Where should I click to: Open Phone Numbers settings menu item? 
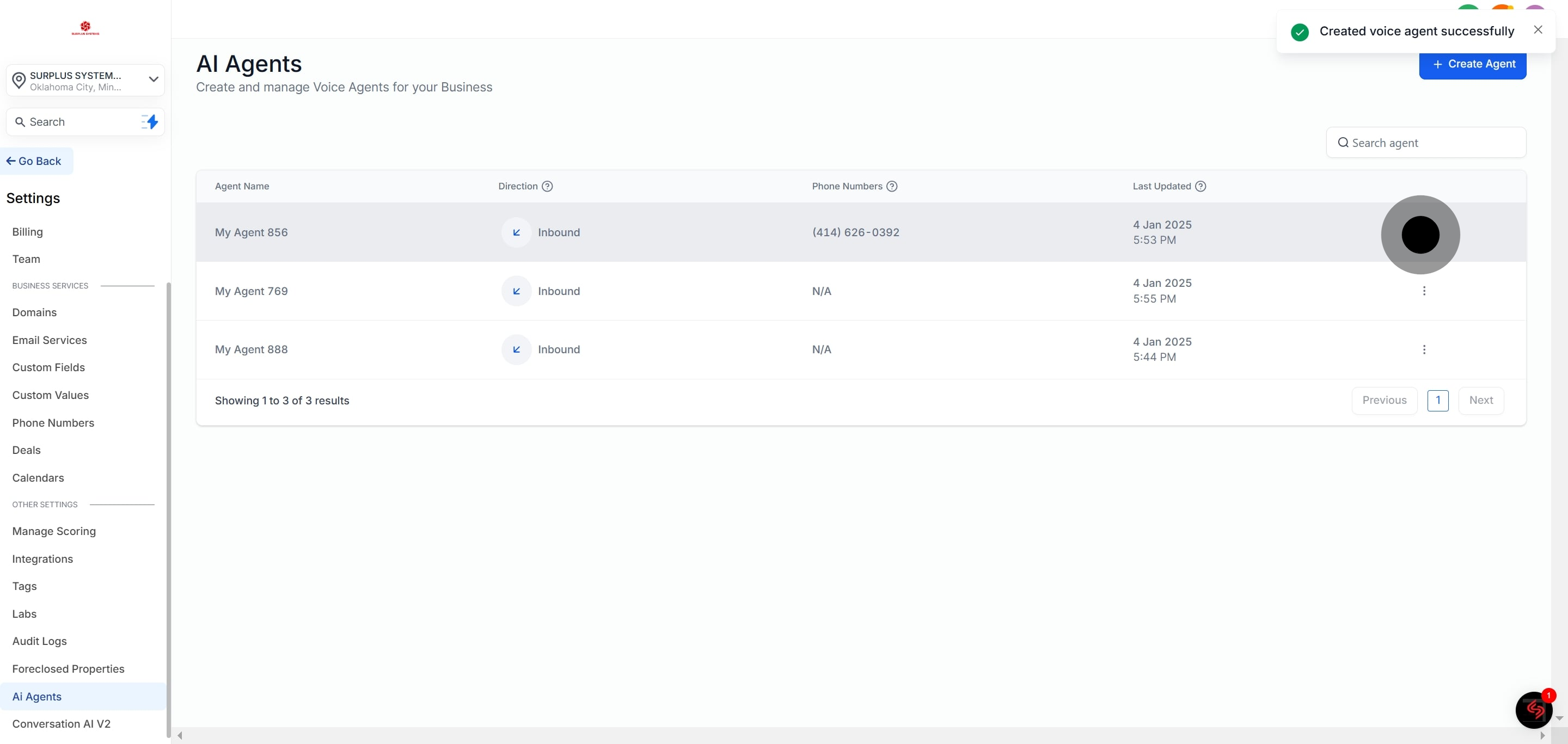53,423
